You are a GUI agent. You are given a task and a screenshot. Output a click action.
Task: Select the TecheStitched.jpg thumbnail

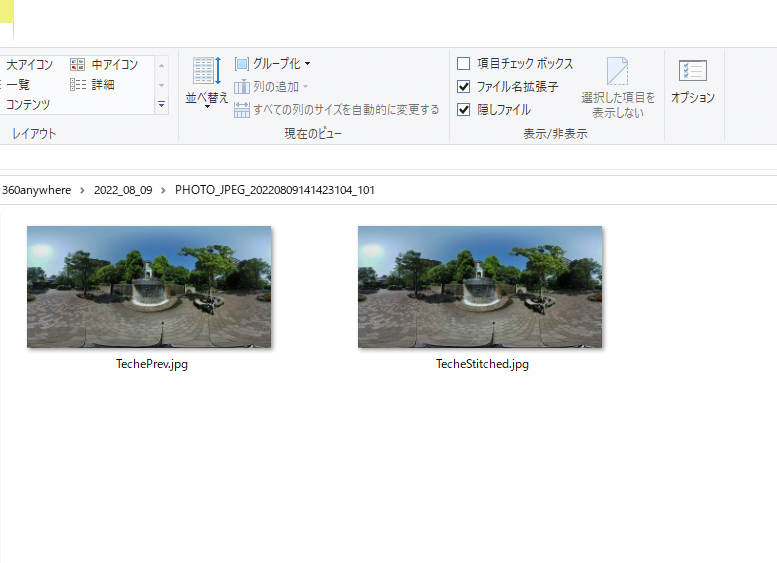pyautogui.click(x=480, y=287)
